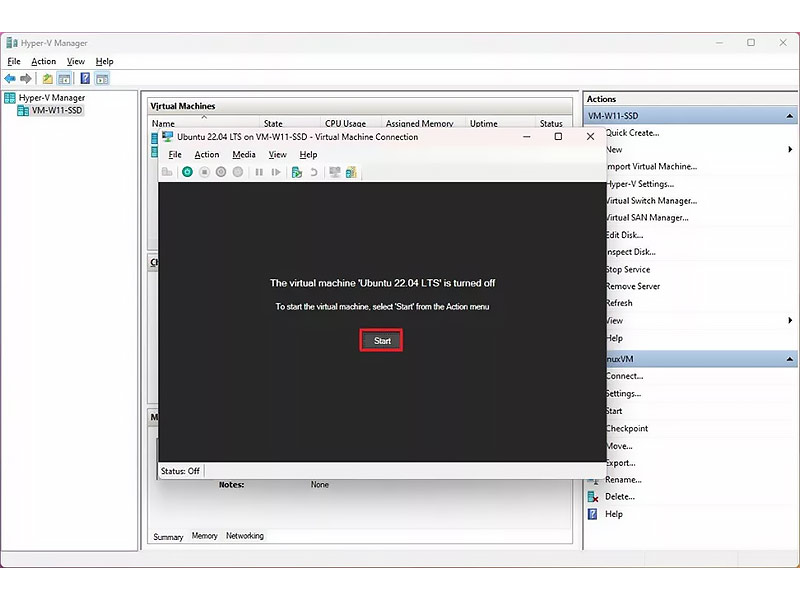Screen dimensions: 800x600
Task: Open Virtual SAN Manager from Actions
Action: (647, 217)
